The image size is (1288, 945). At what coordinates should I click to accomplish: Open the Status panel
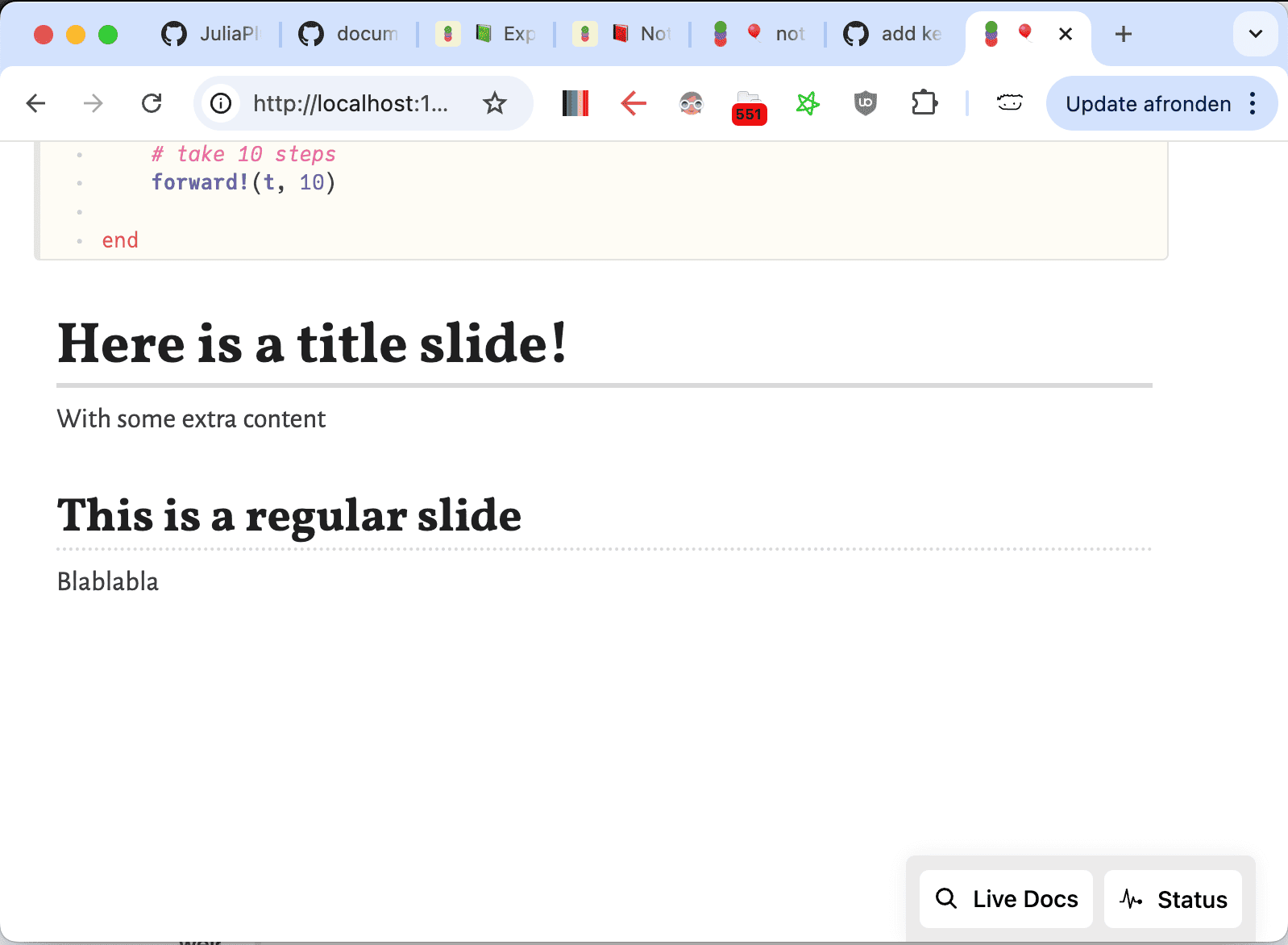tap(1173, 898)
